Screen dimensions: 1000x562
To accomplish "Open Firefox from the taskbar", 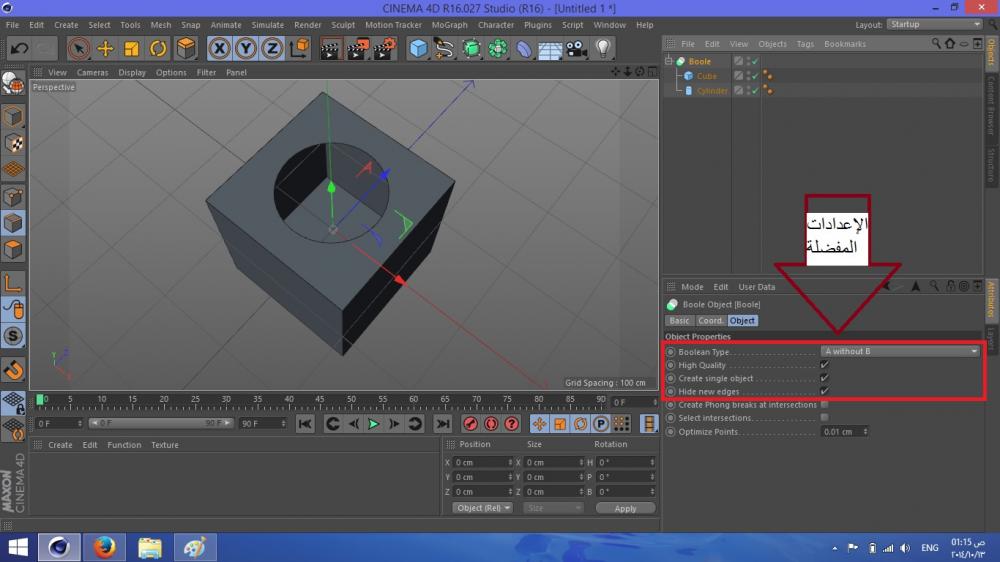I will click(x=104, y=547).
